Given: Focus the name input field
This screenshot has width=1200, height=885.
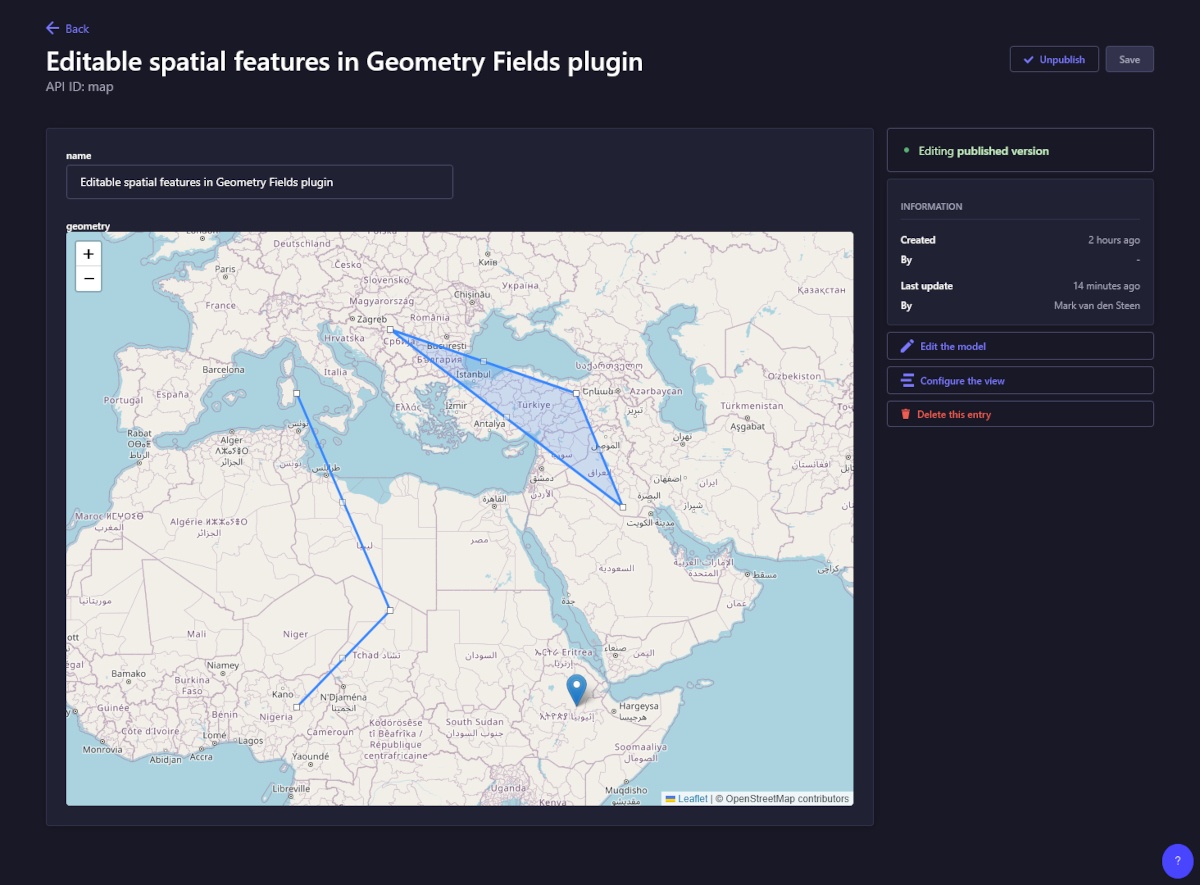Looking at the screenshot, I should 259,182.
